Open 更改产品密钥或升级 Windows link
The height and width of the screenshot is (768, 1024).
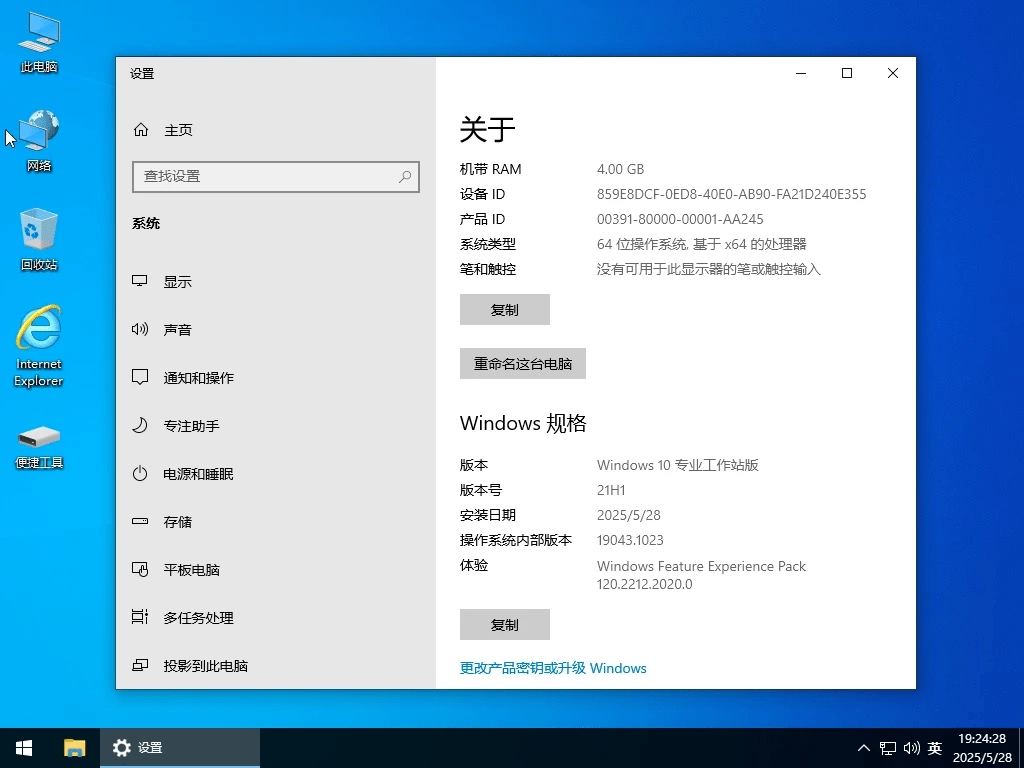click(x=551, y=668)
